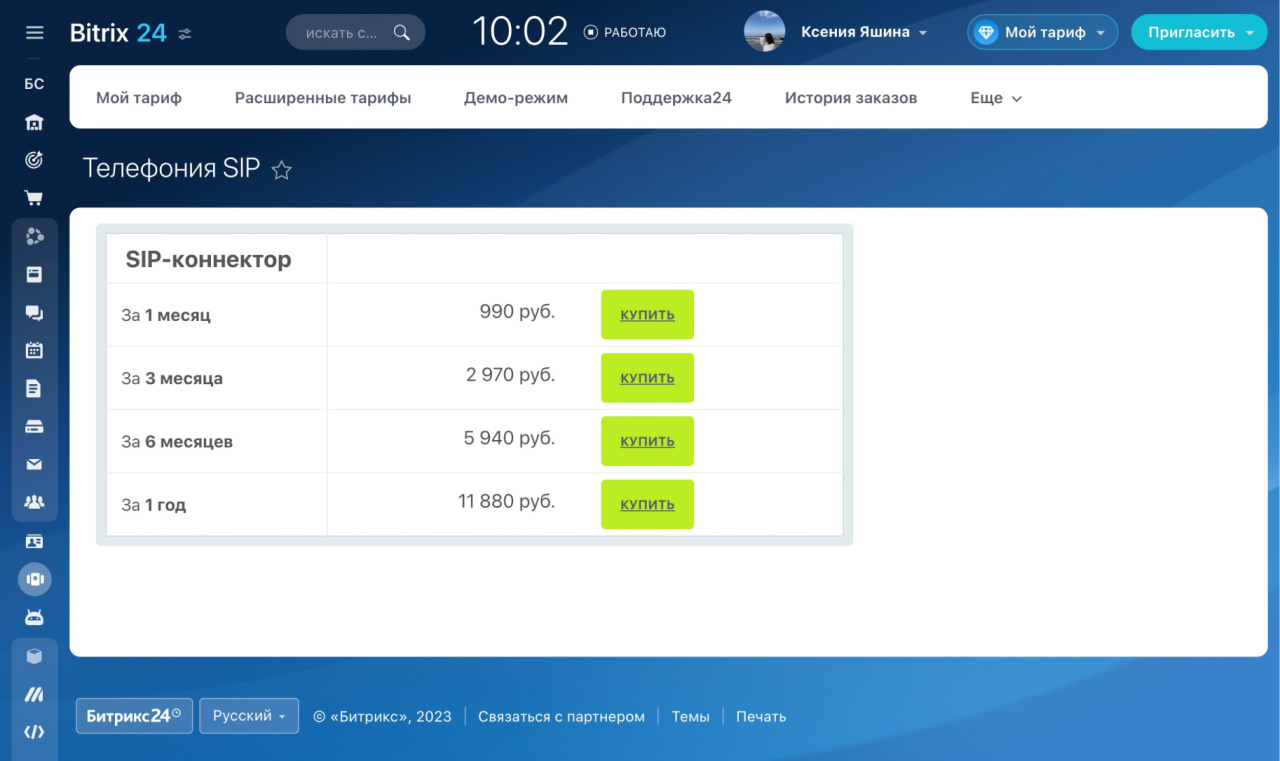This screenshot has width=1280, height=761.
Task: Click the За 1 год row label
Action: click(154, 505)
